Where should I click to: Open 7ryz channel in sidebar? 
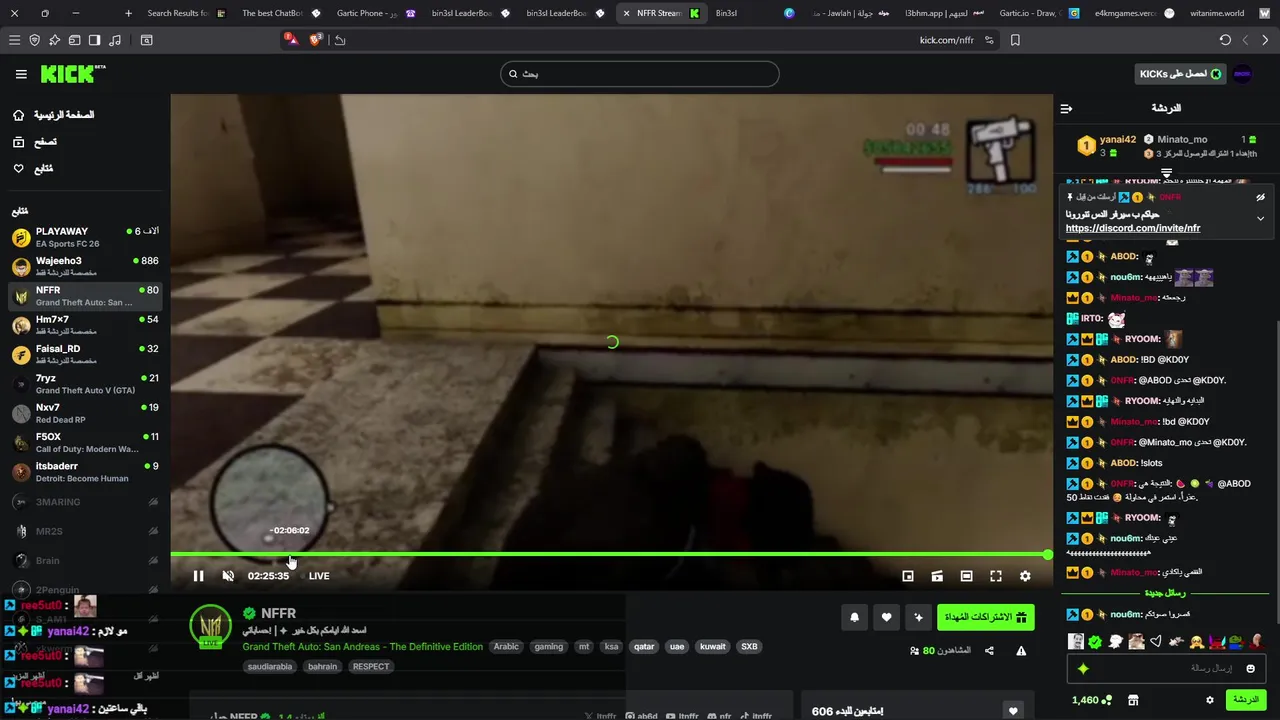click(85, 384)
